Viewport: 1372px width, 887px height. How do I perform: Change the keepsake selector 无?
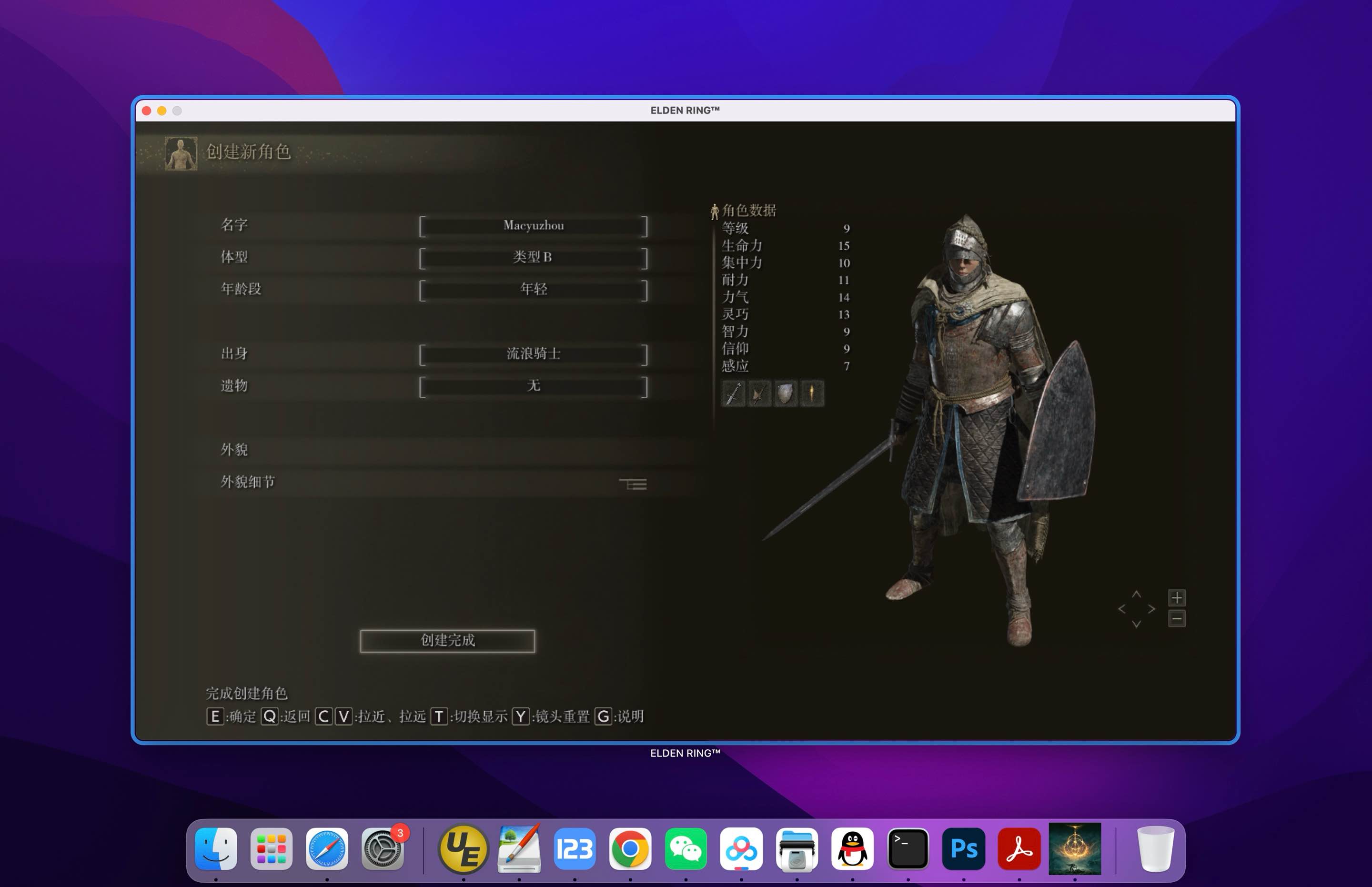coord(534,386)
